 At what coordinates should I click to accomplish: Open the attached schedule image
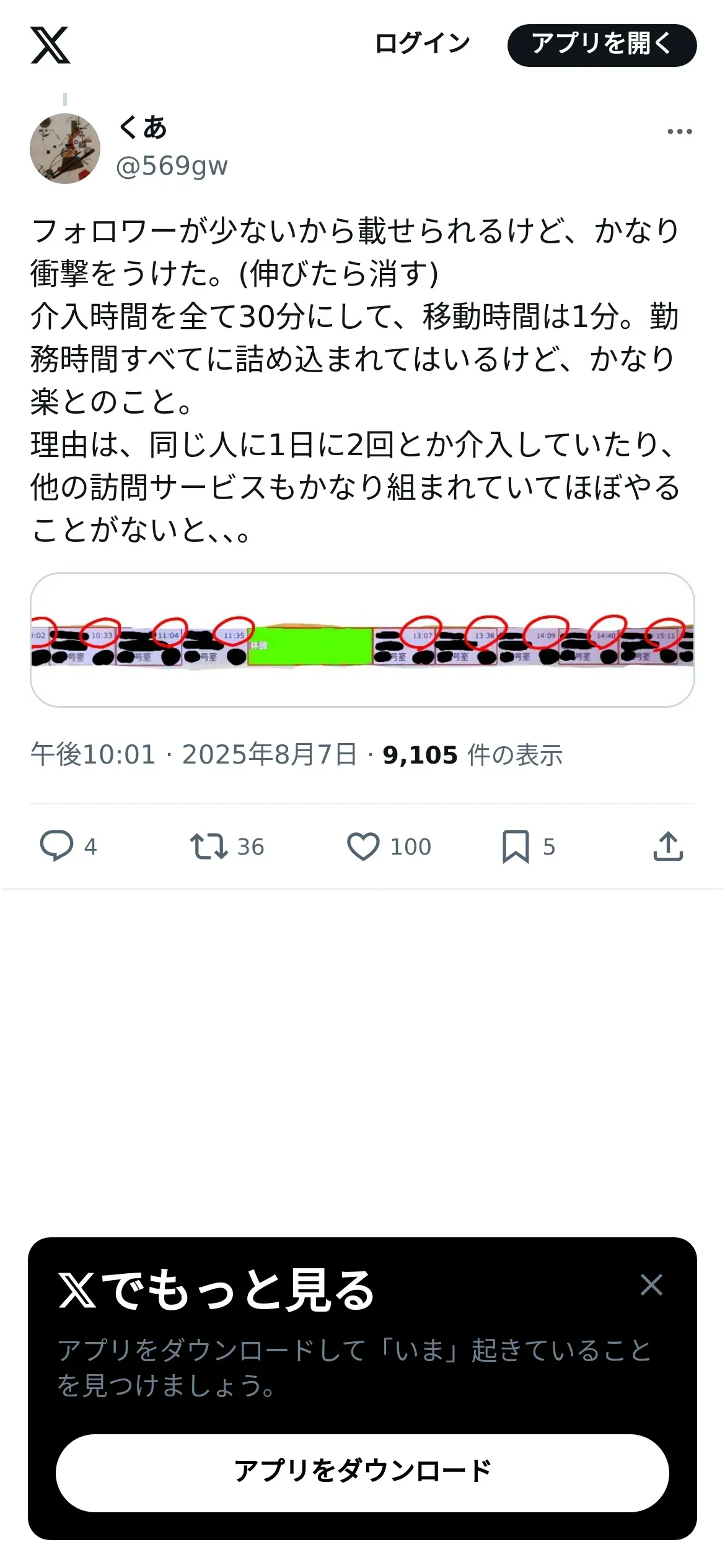(362, 640)
